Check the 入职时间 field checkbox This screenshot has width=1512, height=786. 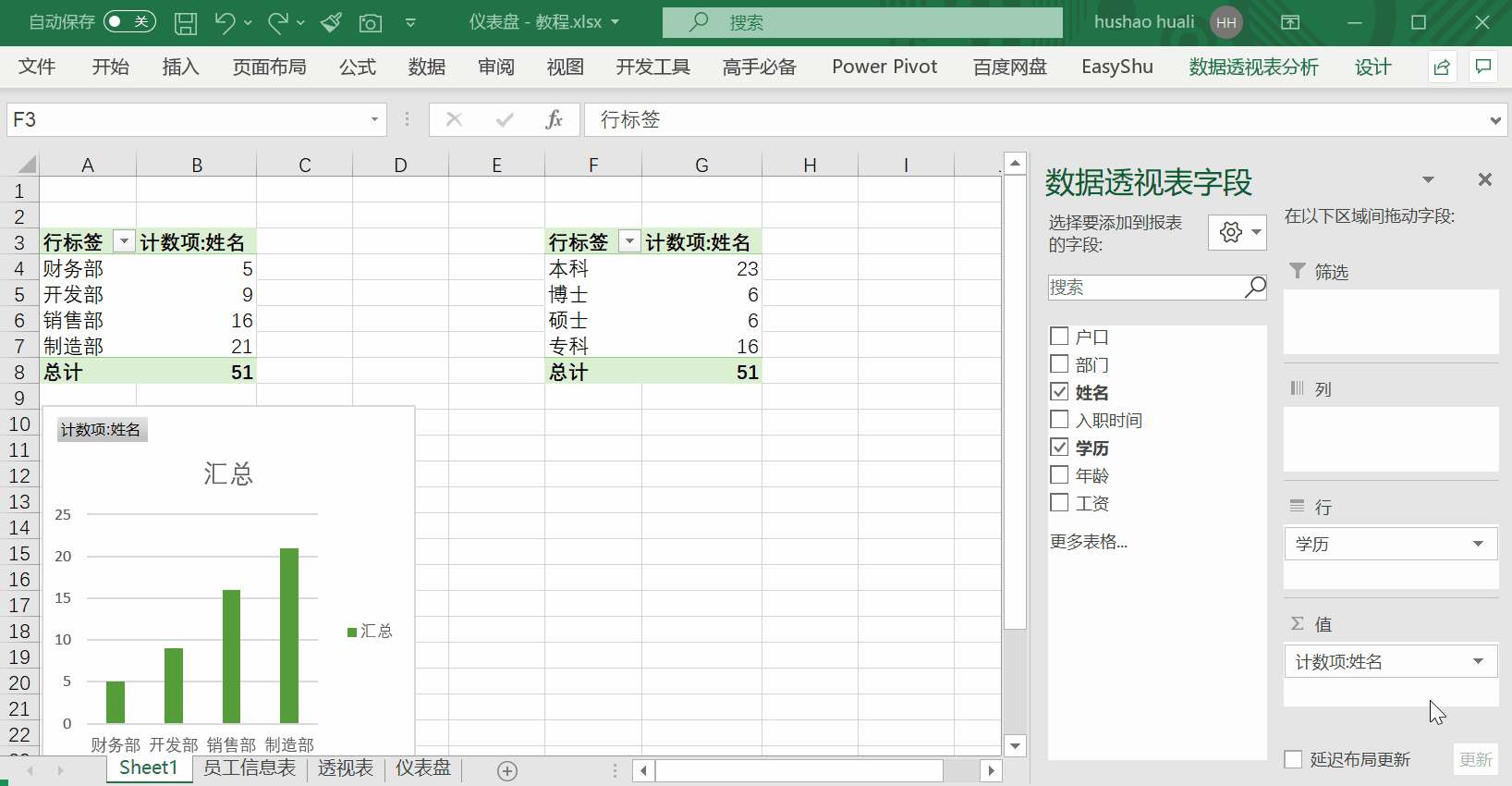(1059, 420)
